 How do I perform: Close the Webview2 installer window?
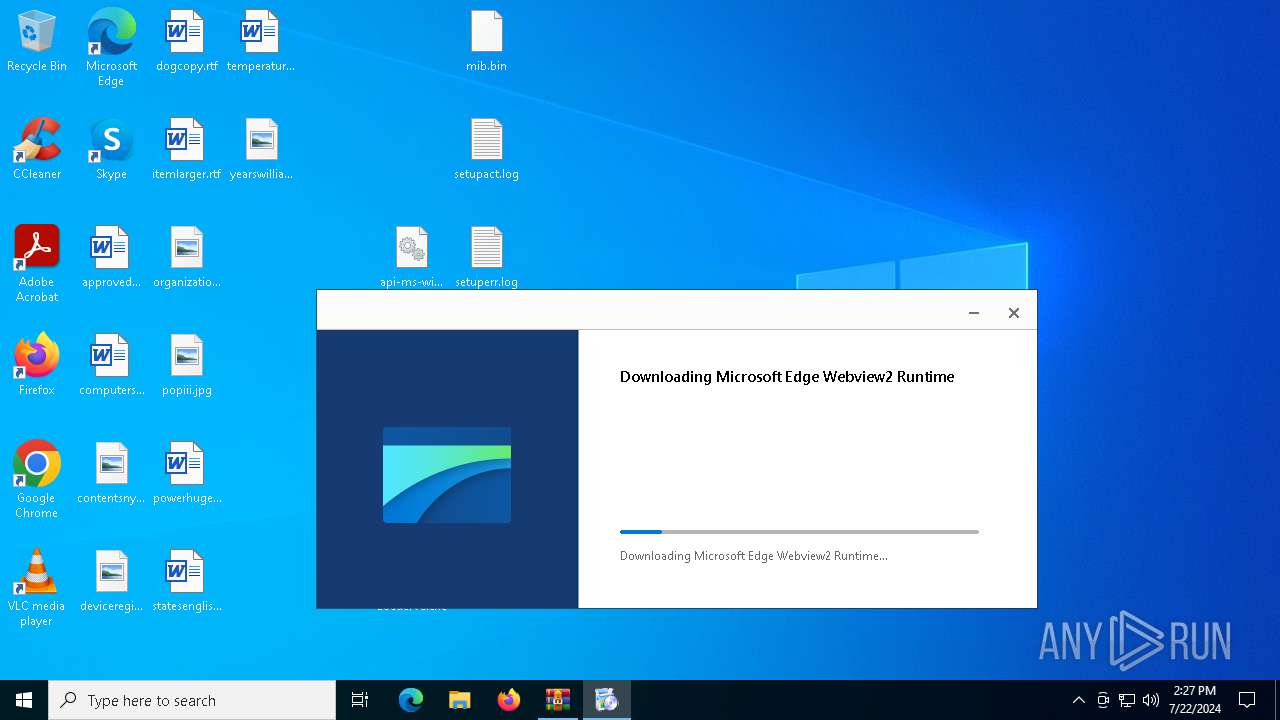[x=1013, y=313]
